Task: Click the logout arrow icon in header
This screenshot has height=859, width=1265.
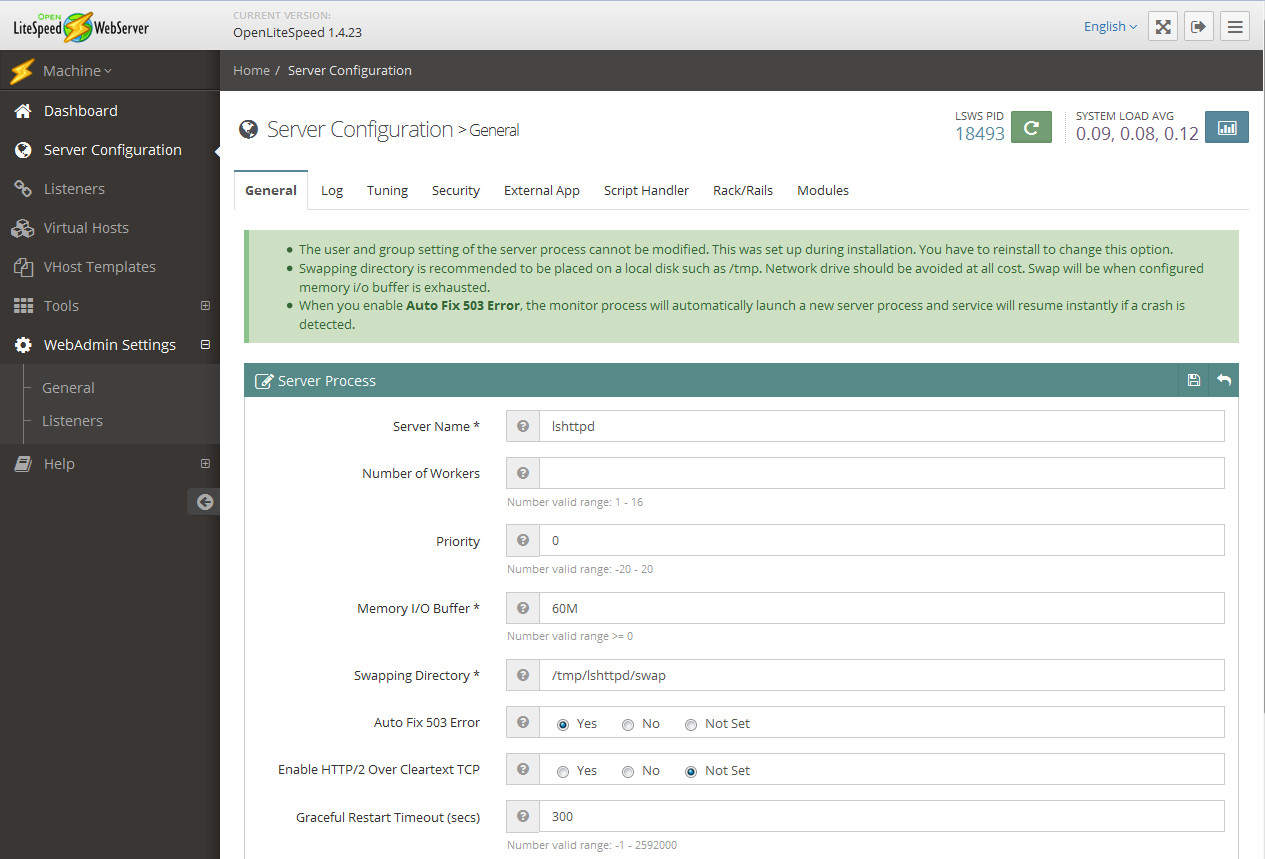Action: 1199,27
